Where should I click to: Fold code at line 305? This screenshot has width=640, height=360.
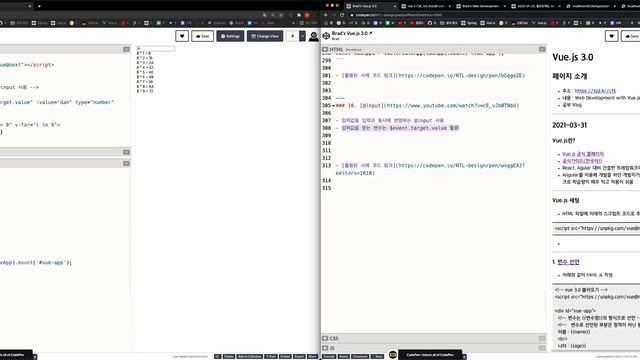pos(333,106)
